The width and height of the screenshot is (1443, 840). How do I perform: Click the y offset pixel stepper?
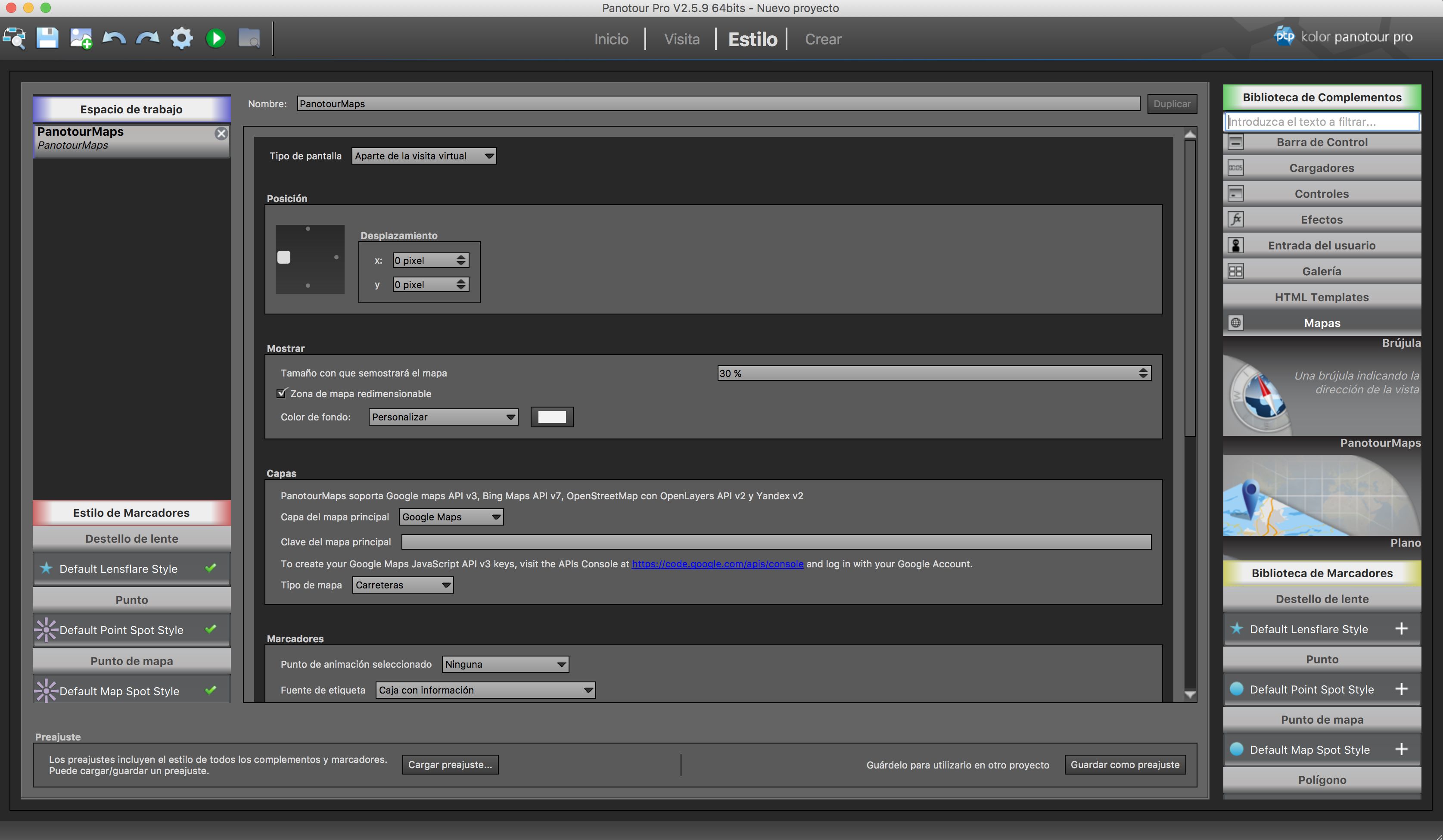(461, 285)
